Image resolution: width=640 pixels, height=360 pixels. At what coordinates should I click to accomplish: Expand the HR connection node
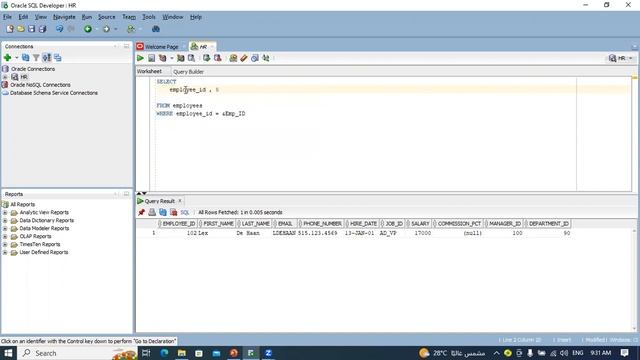5,77
